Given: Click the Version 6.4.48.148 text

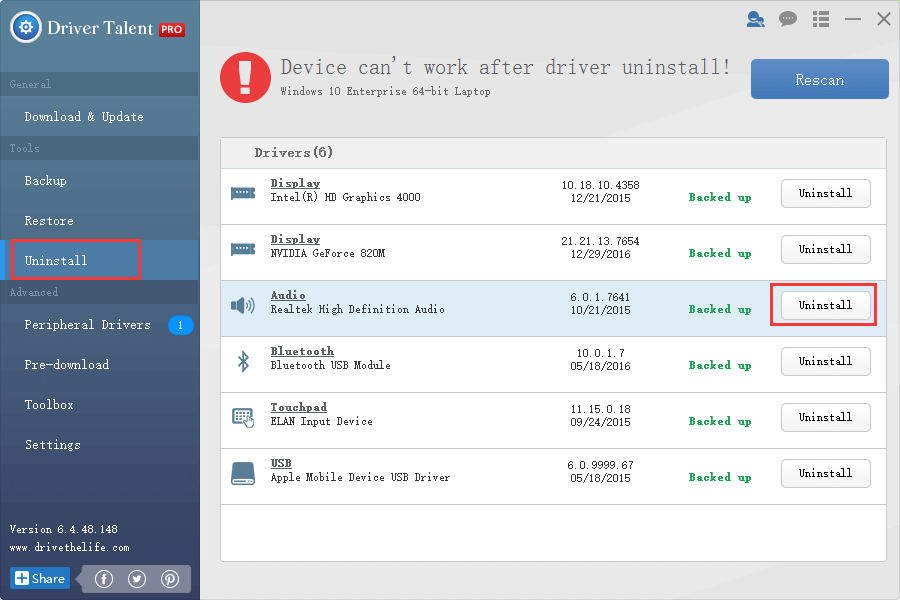Looking at the screenshot, I should (64, 529).
